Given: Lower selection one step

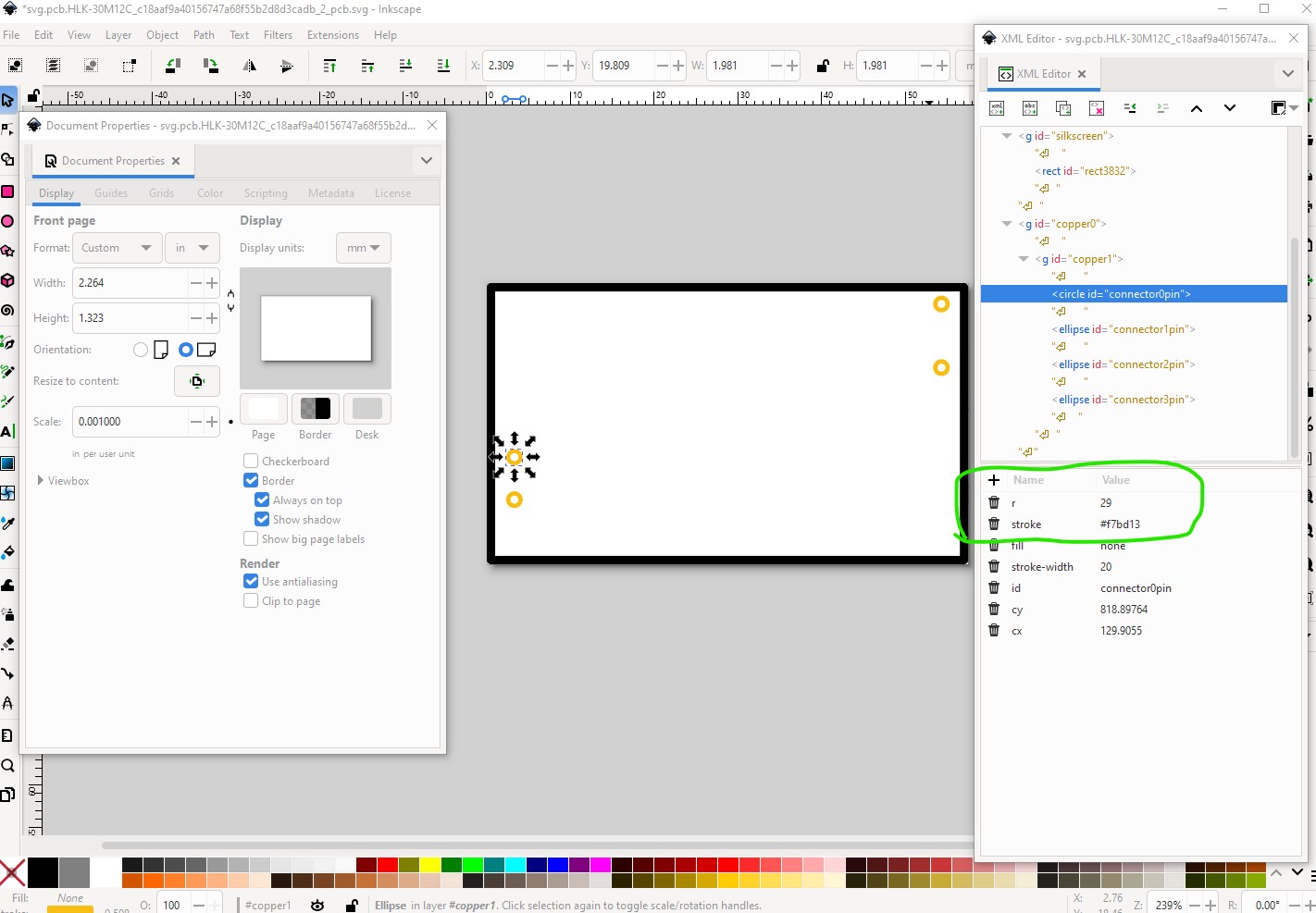Looking at the screenshot, I should [405, 66].
